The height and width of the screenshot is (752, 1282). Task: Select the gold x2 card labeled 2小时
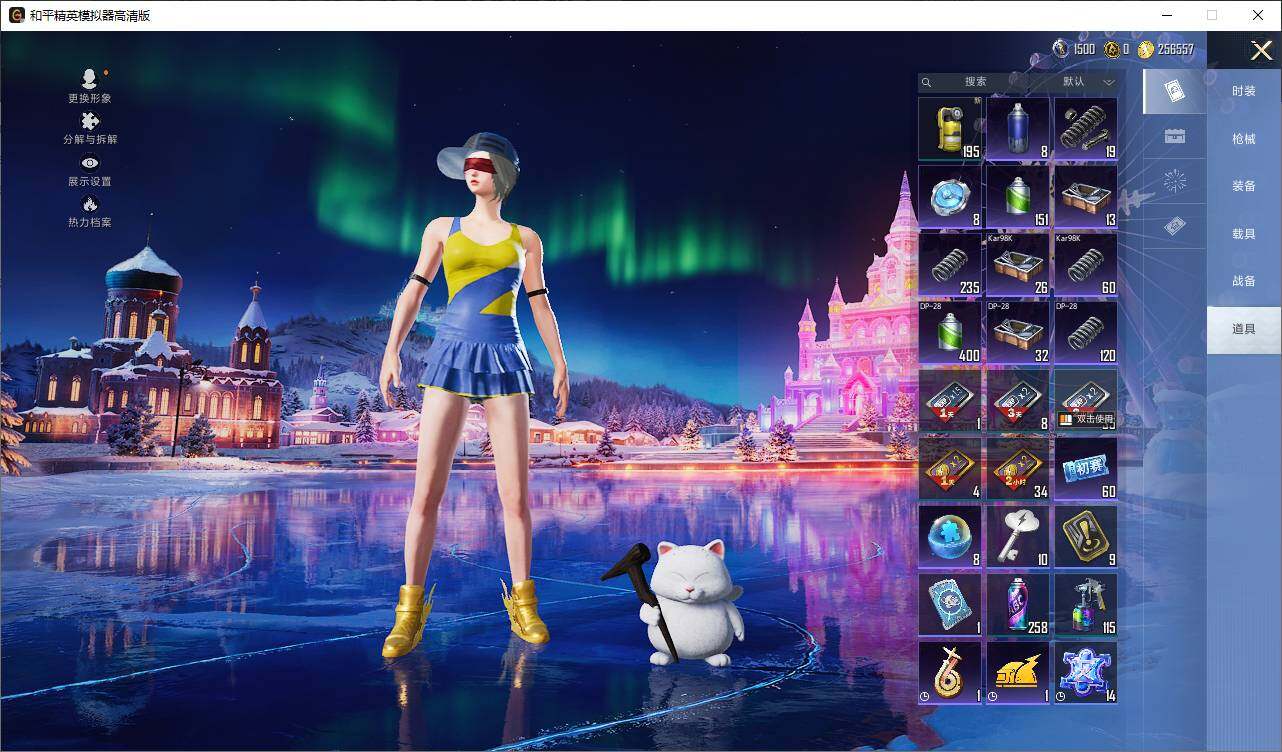pos(1018,468)
